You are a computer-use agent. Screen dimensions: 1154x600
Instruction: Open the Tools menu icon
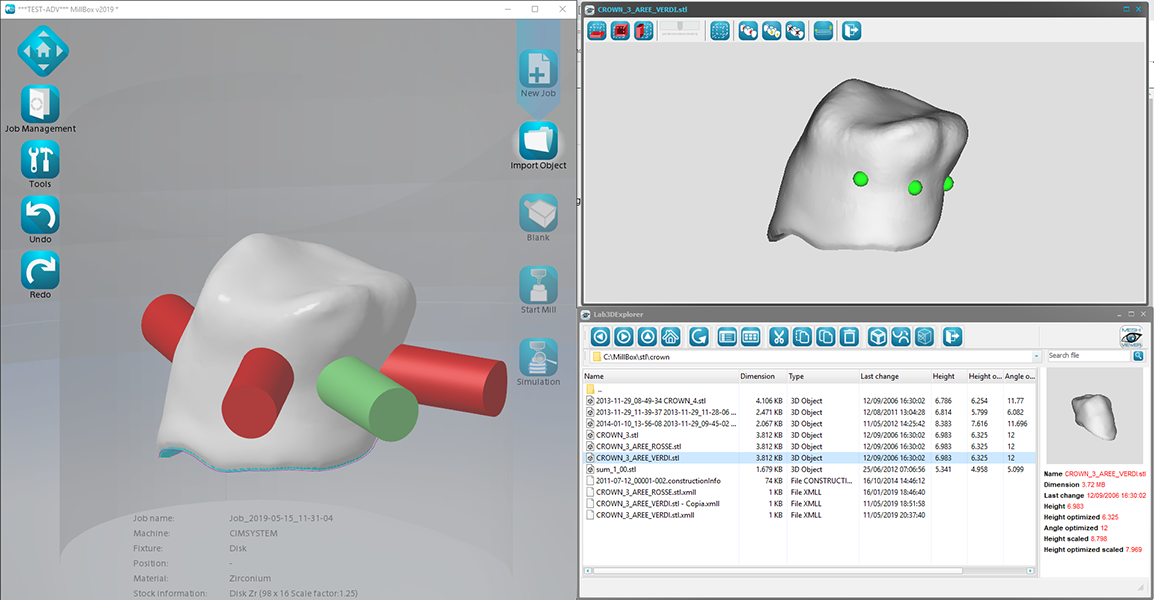tap(40, 160)
